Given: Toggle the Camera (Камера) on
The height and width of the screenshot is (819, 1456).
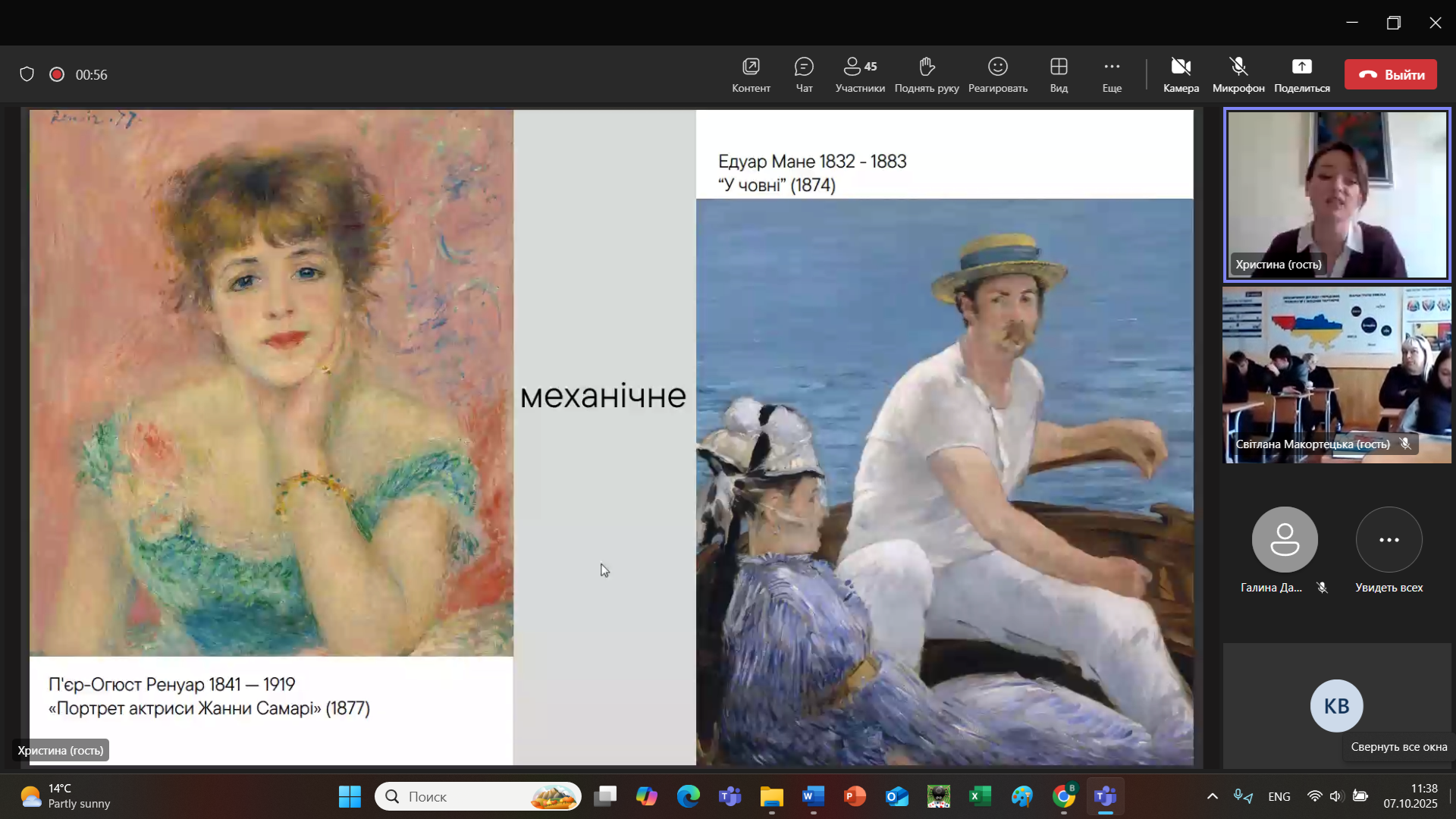Looking at the screenshot, I should (1181, 67).
